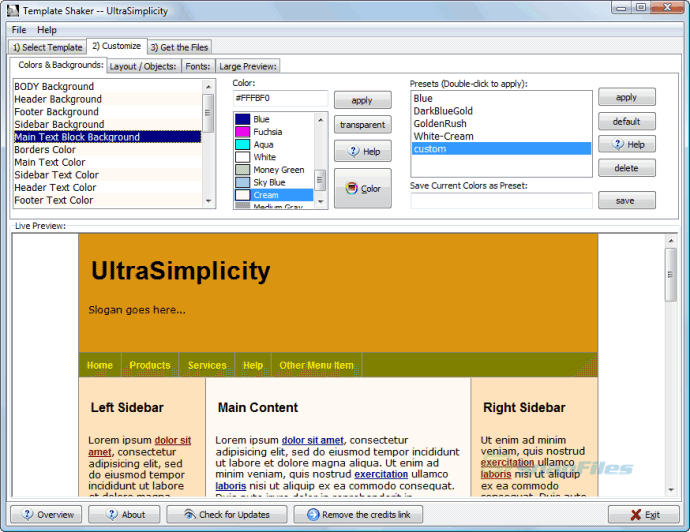Select BODY Background in element list
690x532 pixels.
point(107,86)
